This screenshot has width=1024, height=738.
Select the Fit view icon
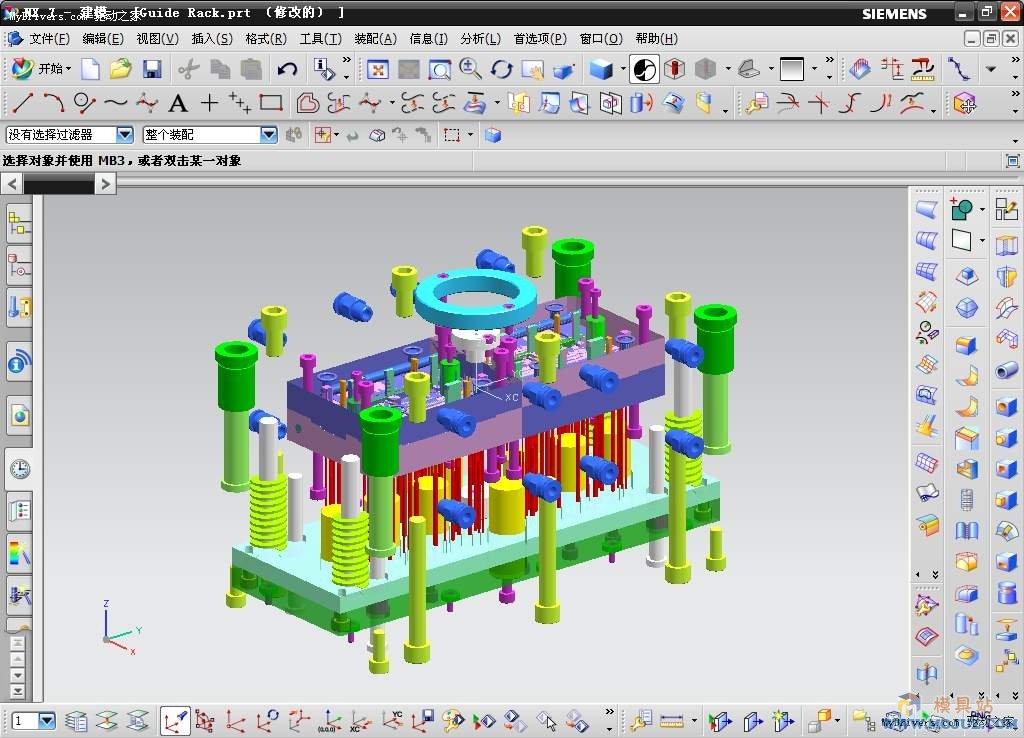point(377,69)
